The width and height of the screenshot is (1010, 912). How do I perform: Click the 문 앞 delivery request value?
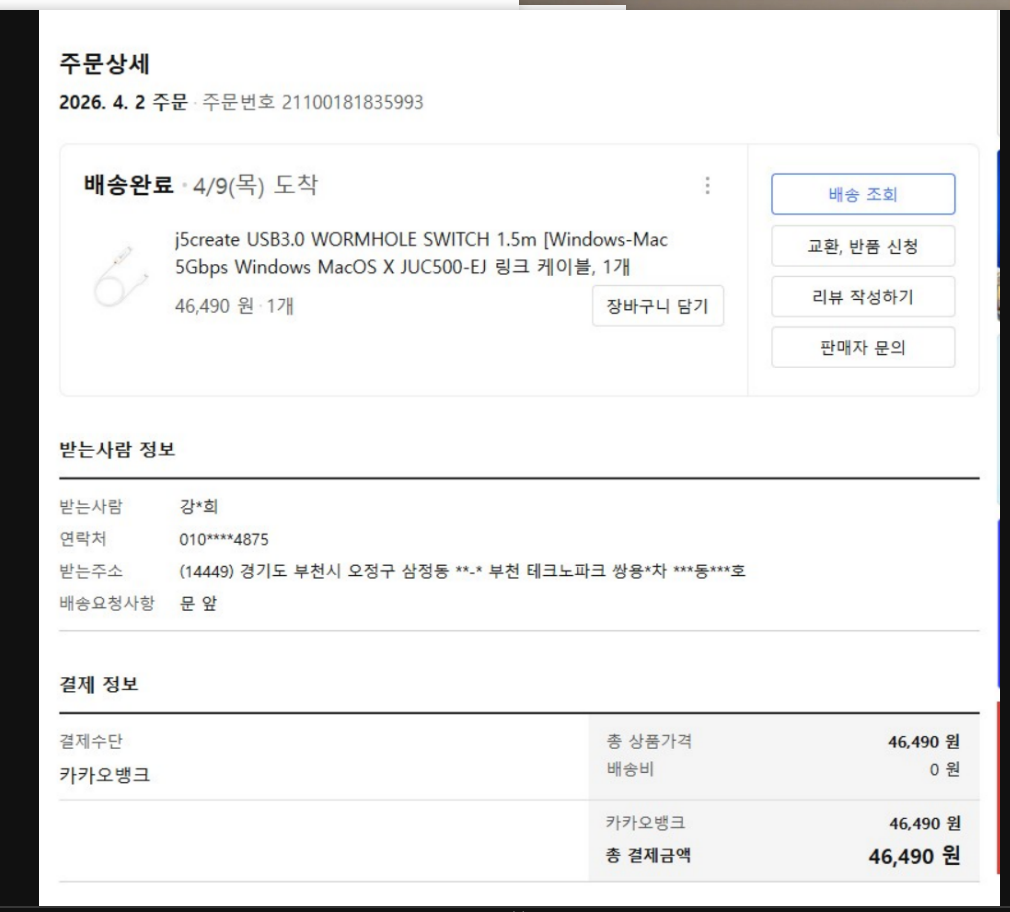coord(198,603)
